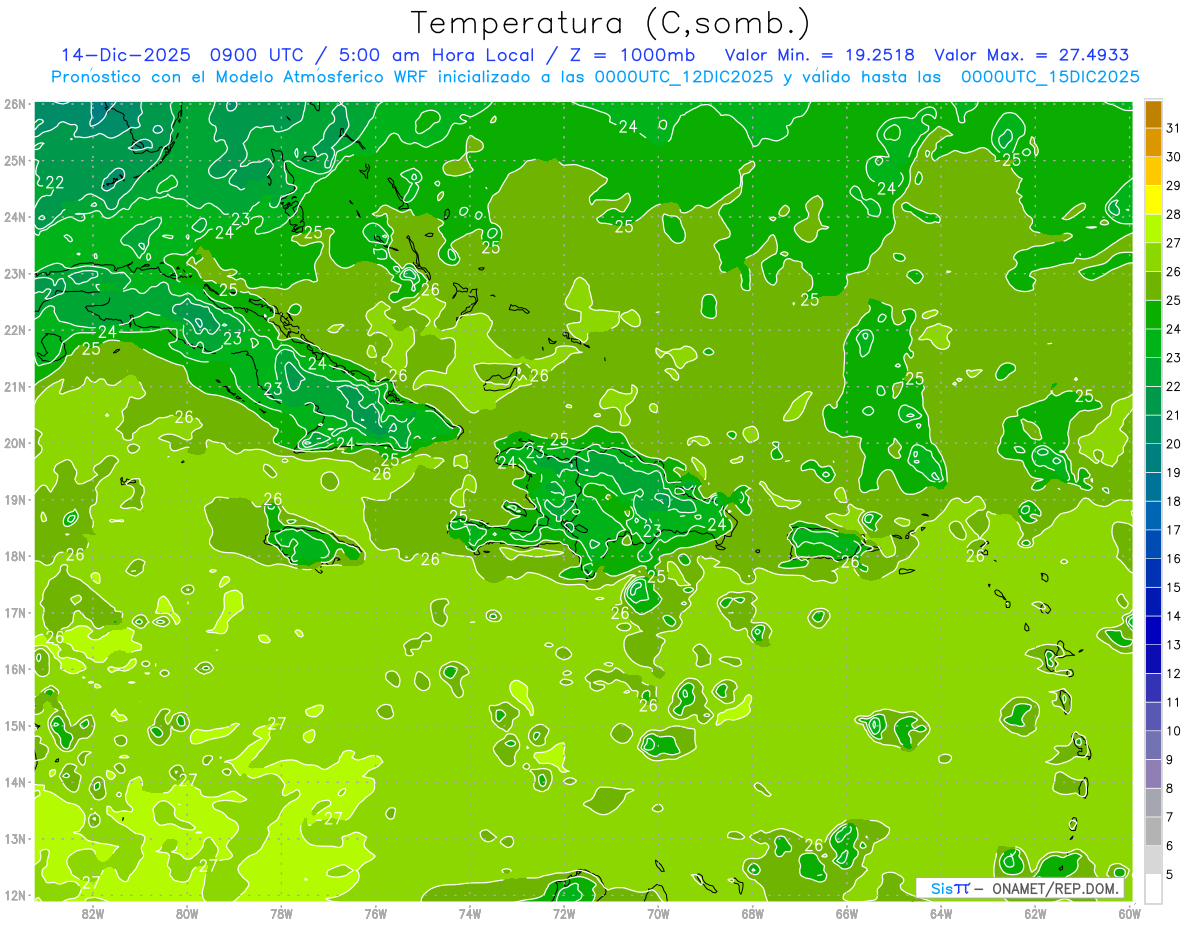This screenshot has height=927, width=1200.
Task: Click the orange color bar segment between 30 and 31
Action: [1153, 143]
